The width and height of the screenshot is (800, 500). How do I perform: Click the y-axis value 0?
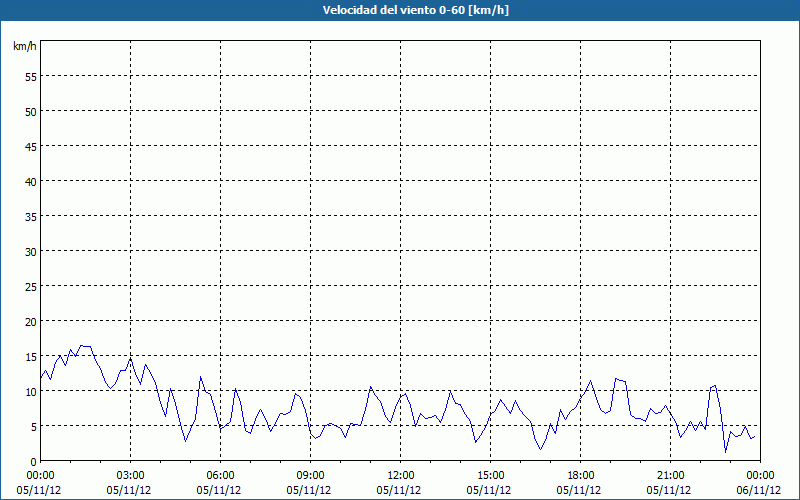pos(34,462)
